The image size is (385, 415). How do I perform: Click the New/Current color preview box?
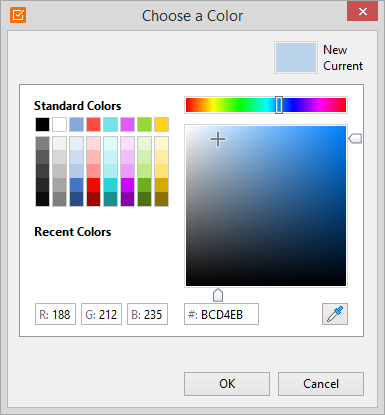coord(296,57)
